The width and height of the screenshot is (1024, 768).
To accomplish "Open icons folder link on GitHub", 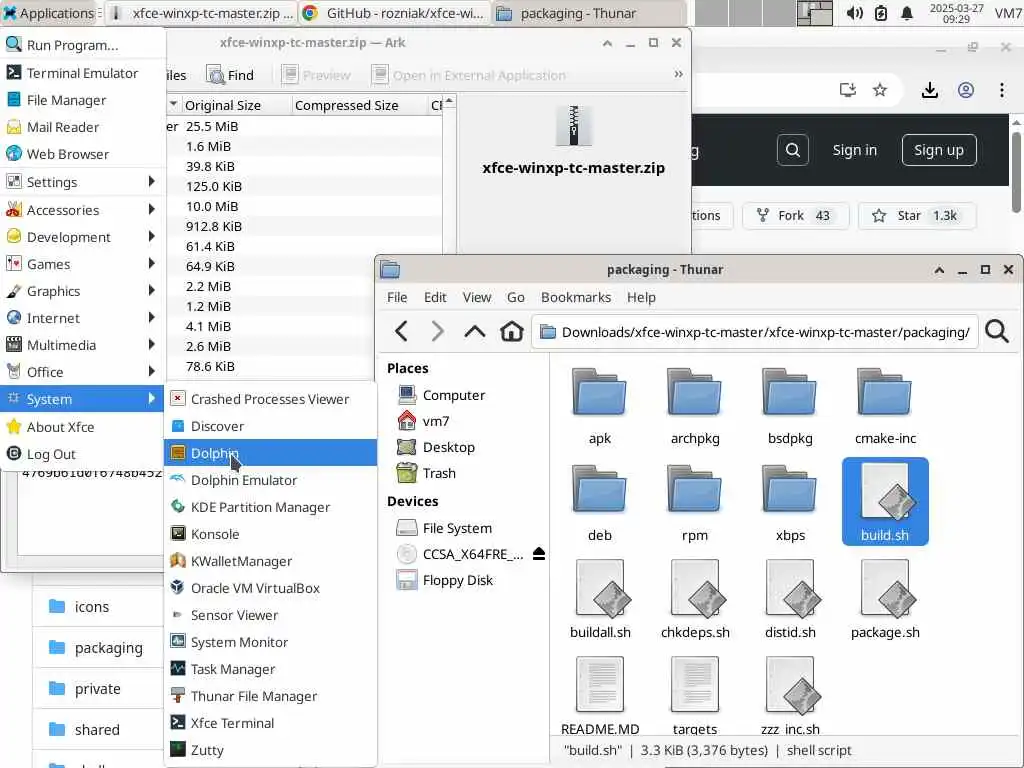I will (91, 606).
